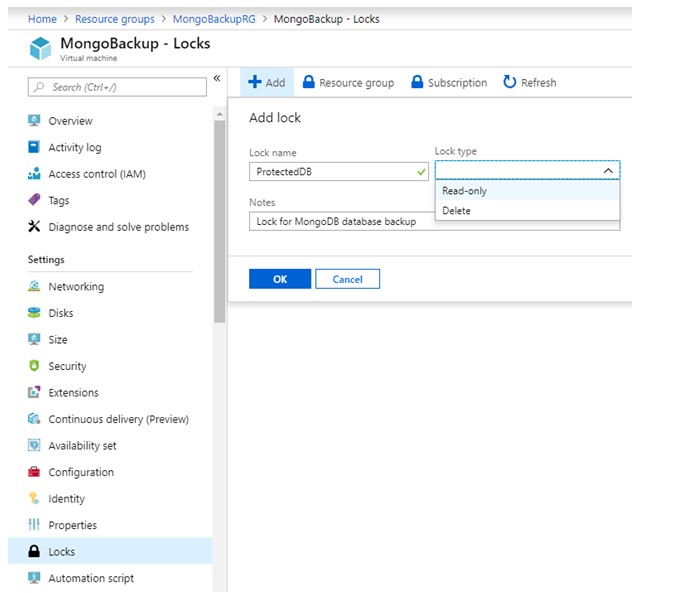Click the Access control (IAM) icon
Image resolution: width=696 pixels, height=593 pixels.
pos(34,174)
